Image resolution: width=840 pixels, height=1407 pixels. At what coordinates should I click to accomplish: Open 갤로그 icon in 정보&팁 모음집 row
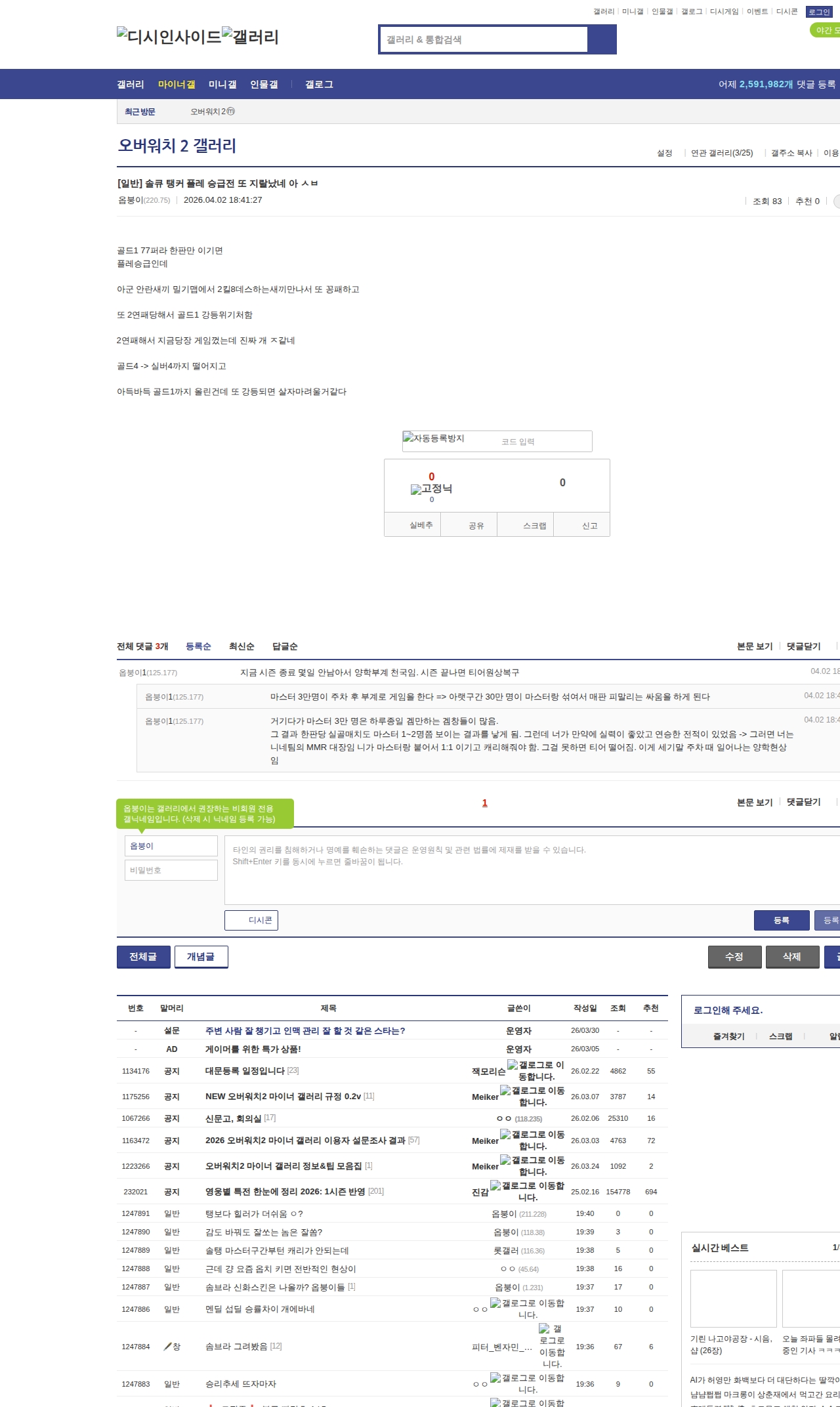[532, 1165]
